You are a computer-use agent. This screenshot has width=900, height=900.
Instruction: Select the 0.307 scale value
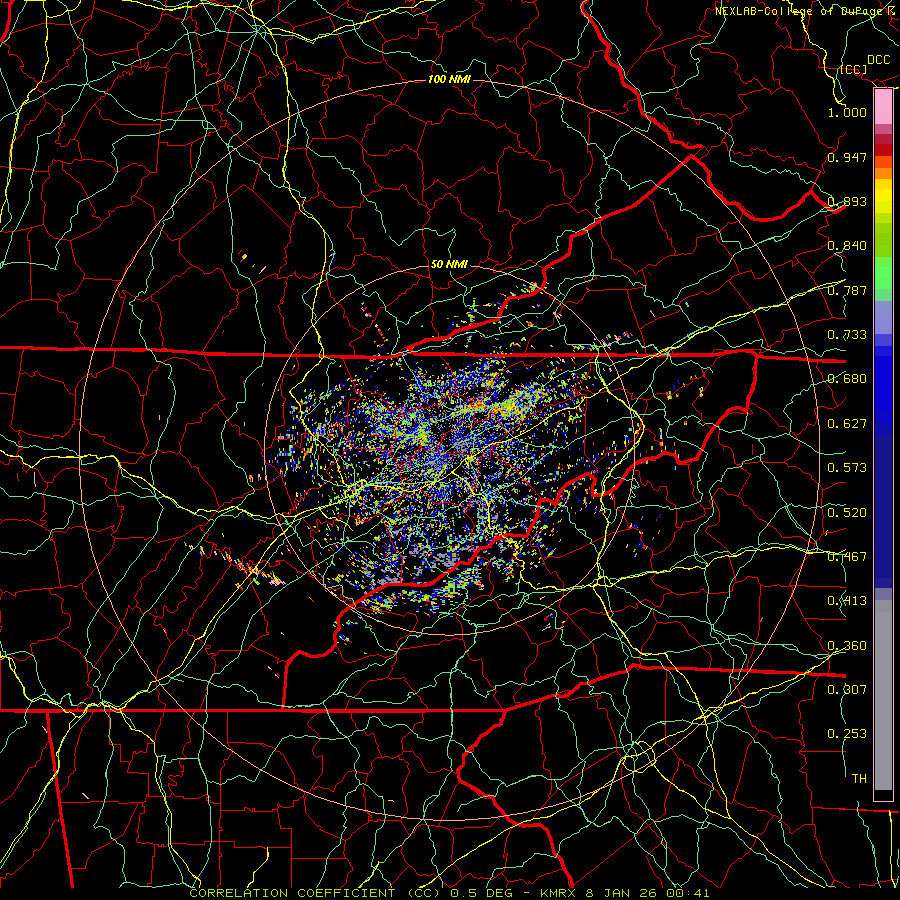coord(847,689)
